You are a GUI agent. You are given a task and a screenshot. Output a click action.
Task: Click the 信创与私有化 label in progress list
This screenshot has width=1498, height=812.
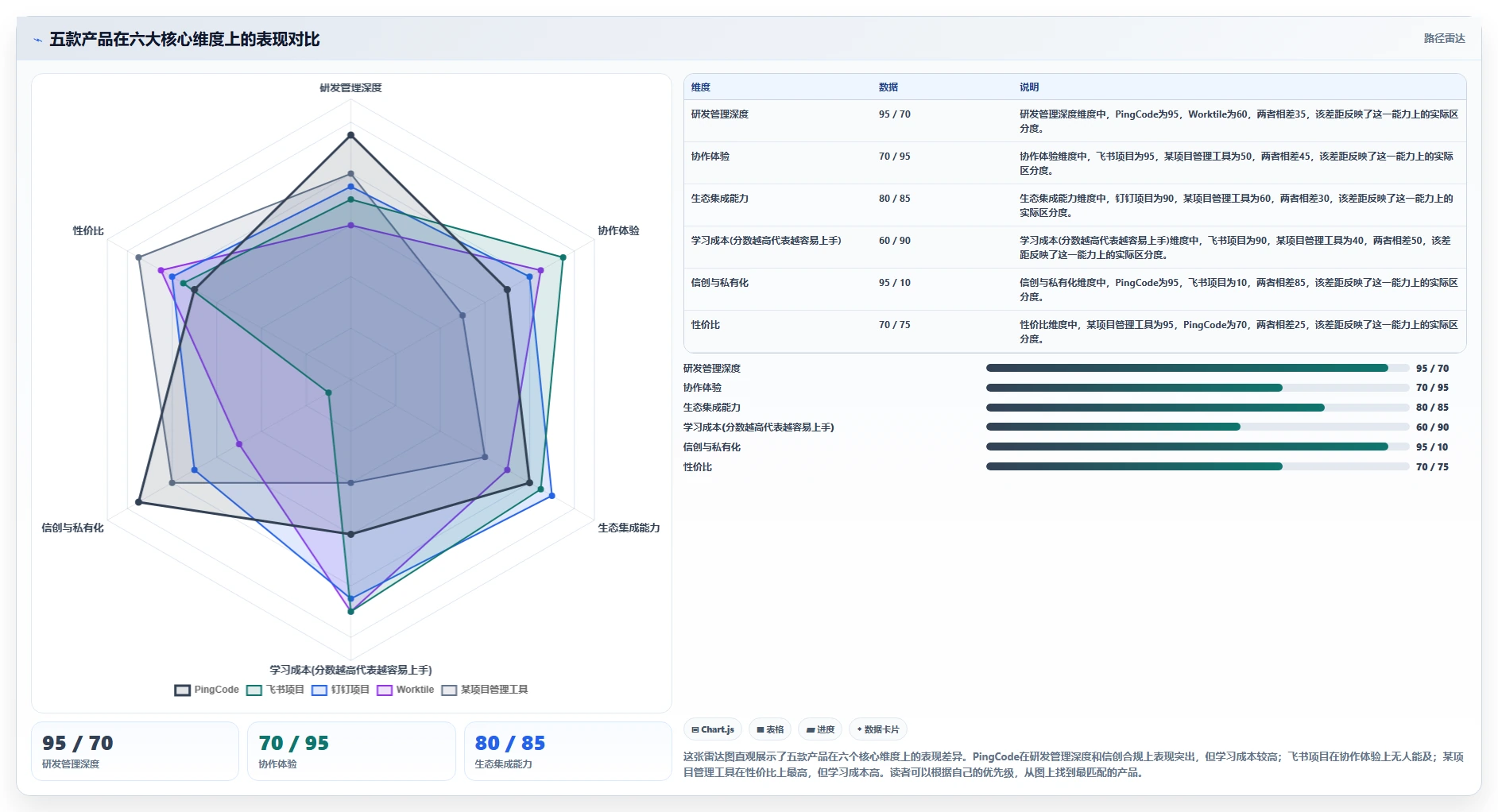pyautogui.click(x=712, y=447)
